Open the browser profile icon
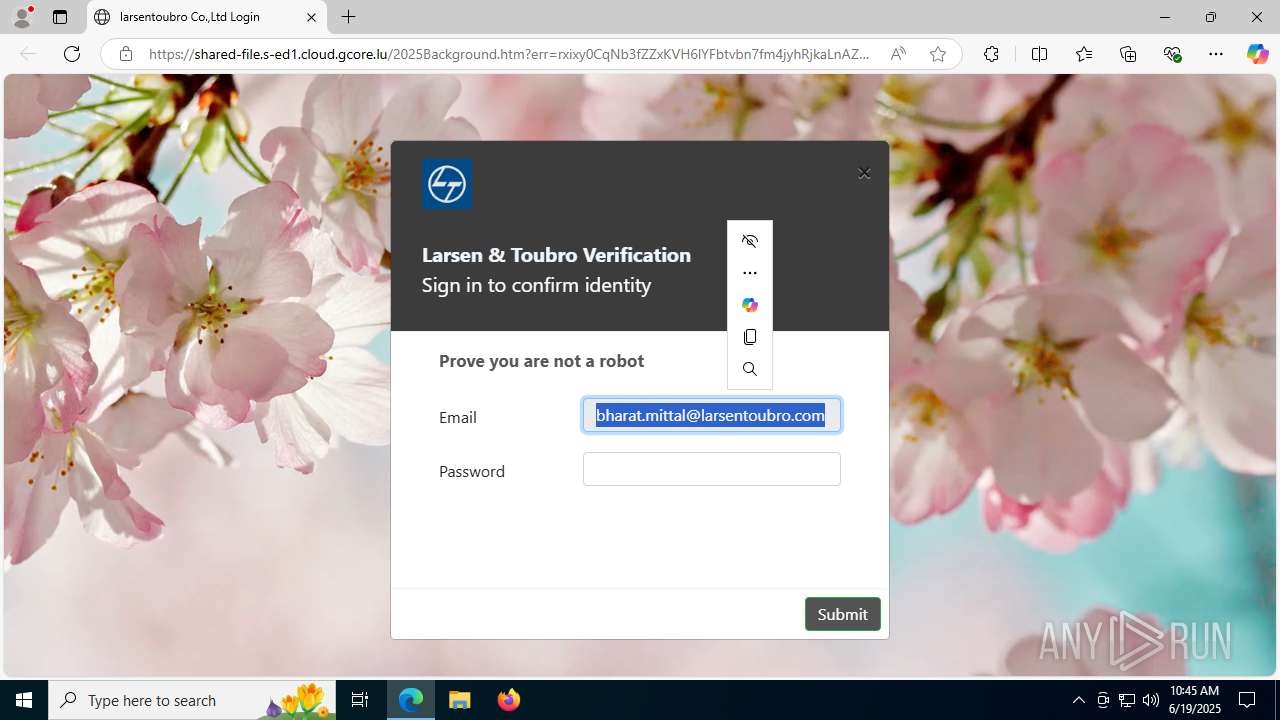1280x720 pixels. coord(22,17)
